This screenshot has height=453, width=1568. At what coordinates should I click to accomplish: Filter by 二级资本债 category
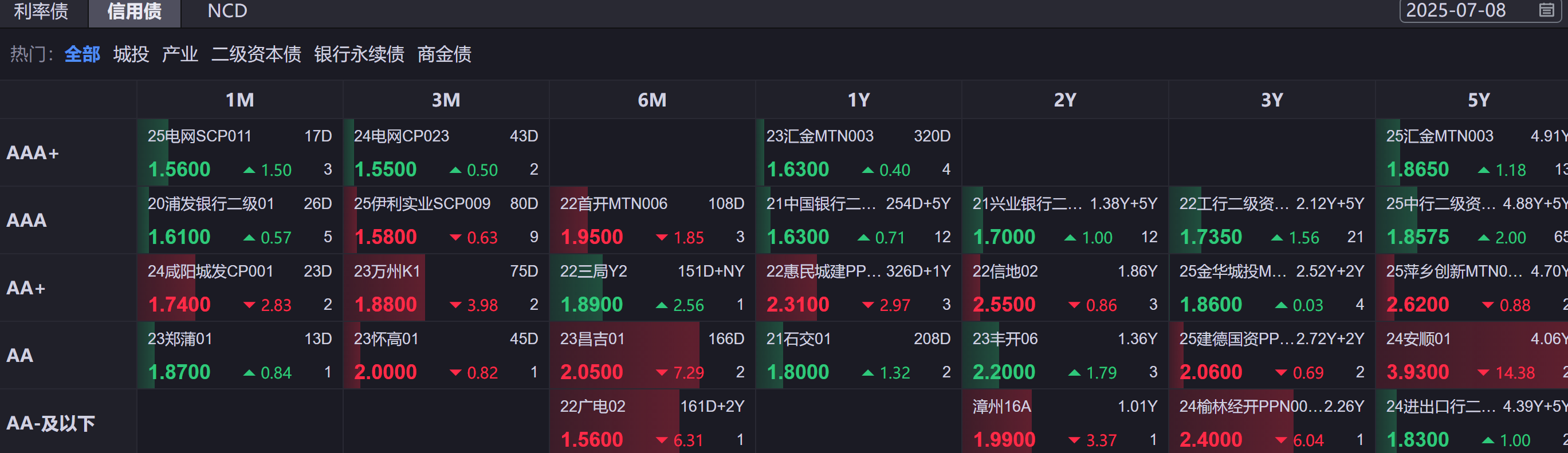(x=256, y=54)
